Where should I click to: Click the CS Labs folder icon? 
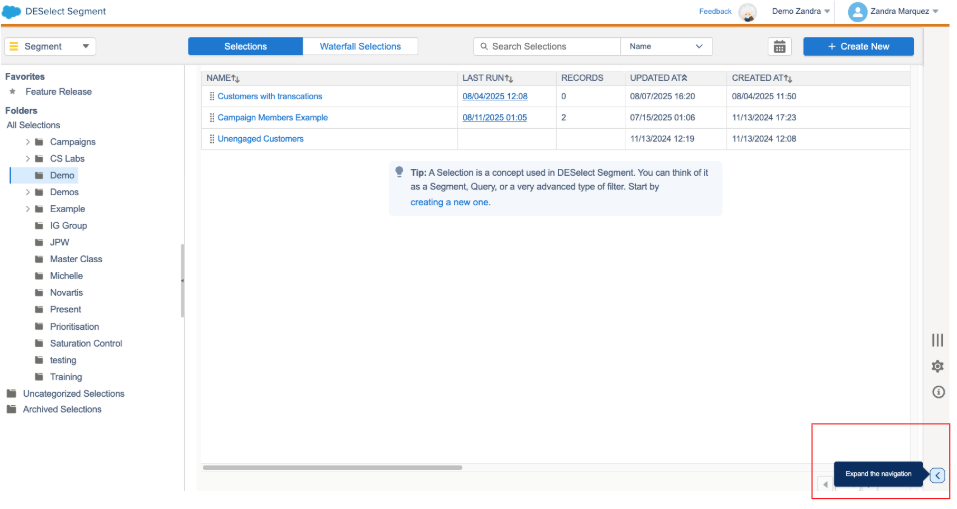pyautogui.click(x=39, y=159)
